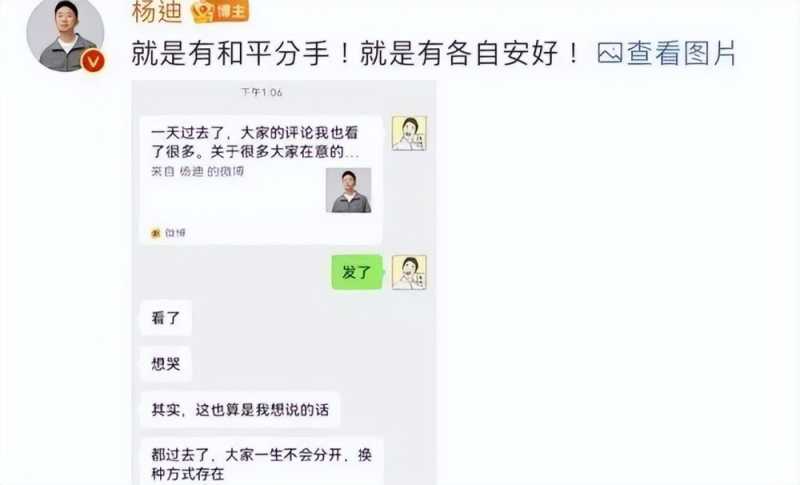
Task: Click the orange 博主 badge
Action: [220, 11]
